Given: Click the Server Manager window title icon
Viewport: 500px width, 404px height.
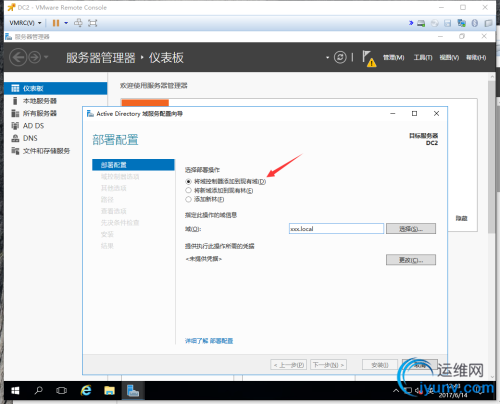Looking at the screenshot, I should point(9,36).
